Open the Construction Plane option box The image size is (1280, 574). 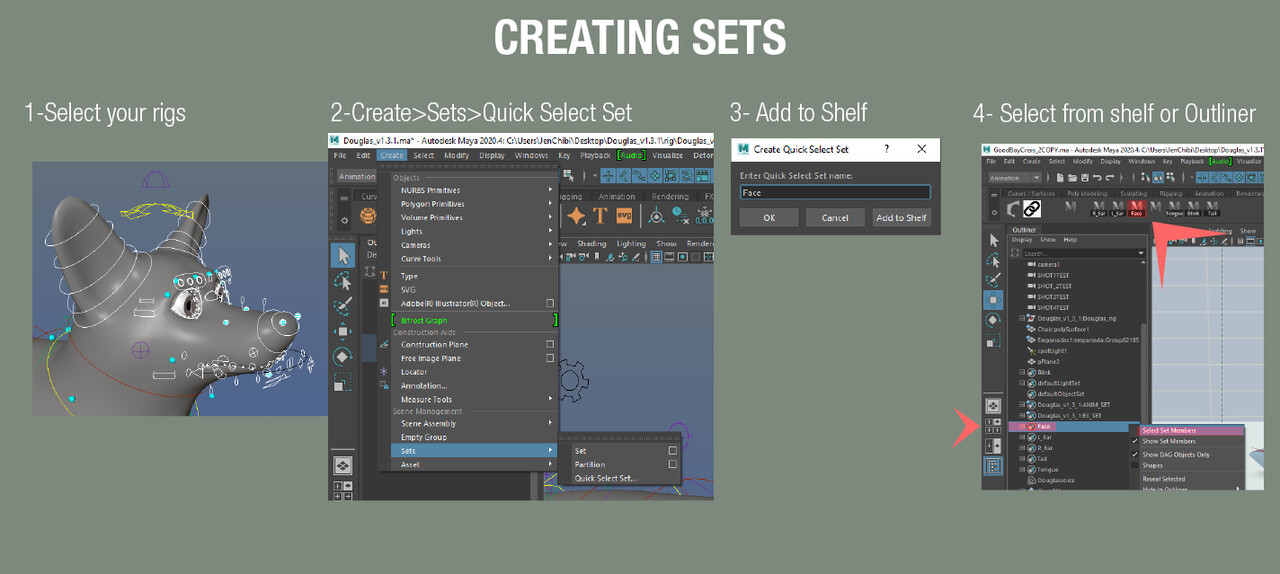[x=550, y=344]
